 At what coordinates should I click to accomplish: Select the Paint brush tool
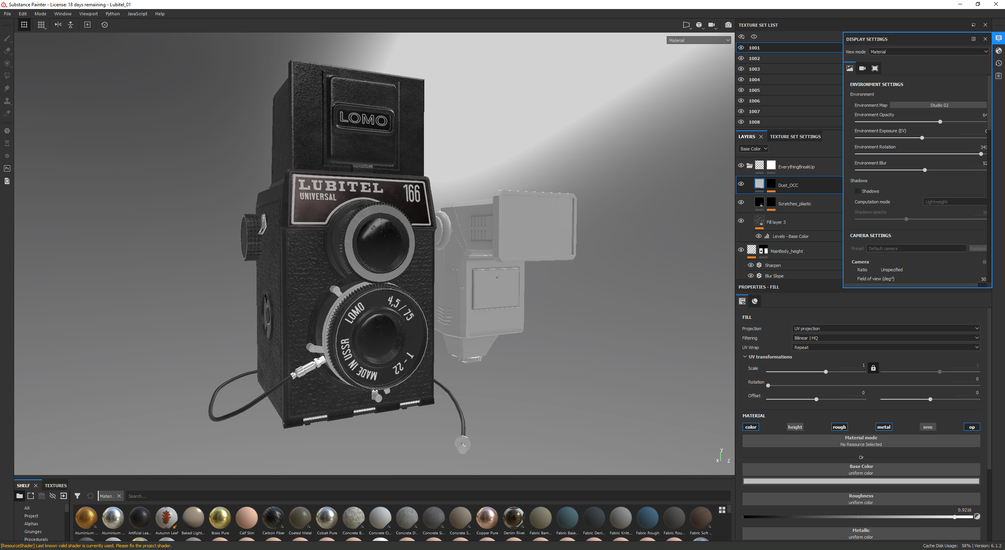(x=7, y=38)
